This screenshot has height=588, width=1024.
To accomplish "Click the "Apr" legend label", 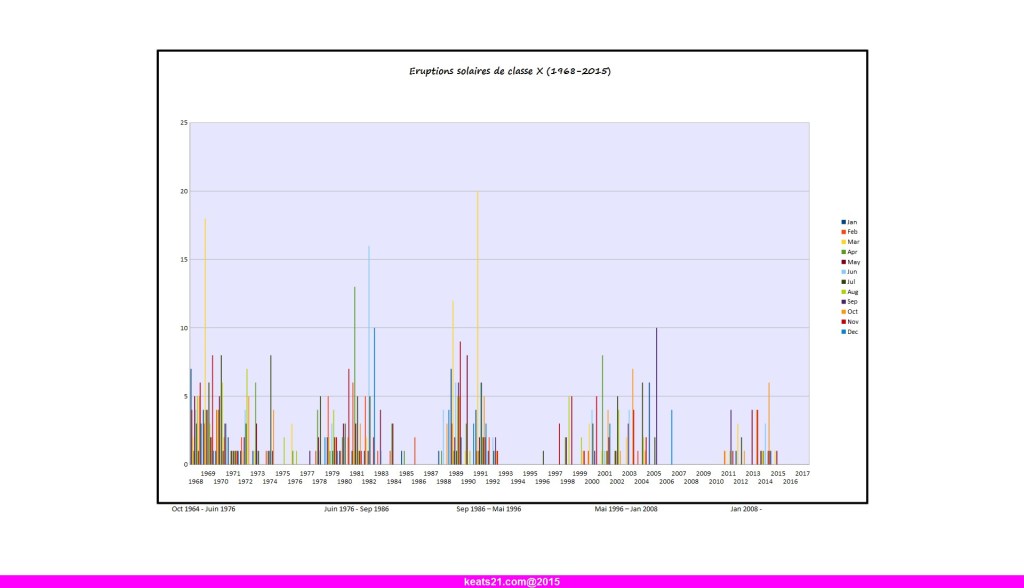I will click(x=852, y=252).
